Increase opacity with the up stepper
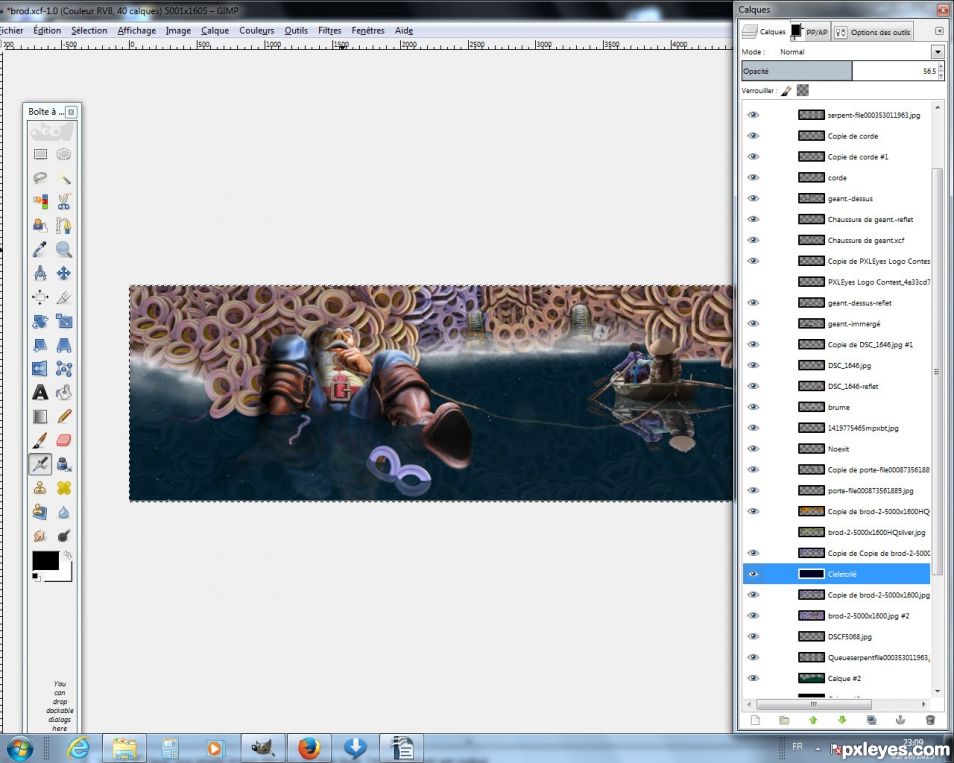The width and height of the screenshot is (954, 763). coord(941,68)
